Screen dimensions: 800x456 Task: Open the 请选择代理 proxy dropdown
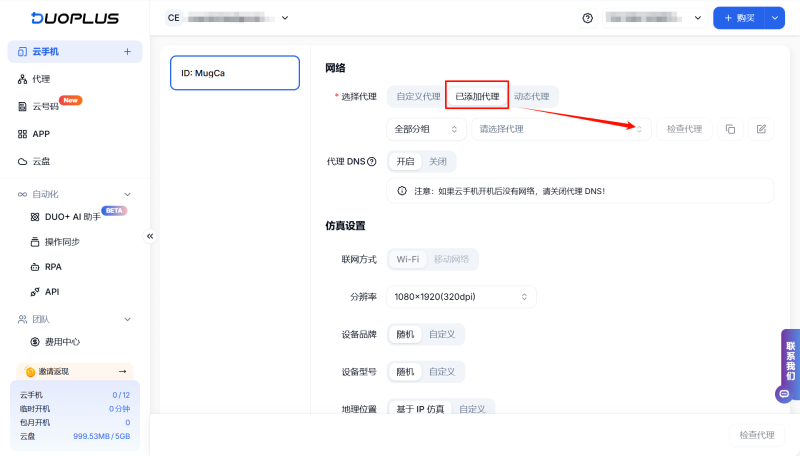[x=560, y=129]
